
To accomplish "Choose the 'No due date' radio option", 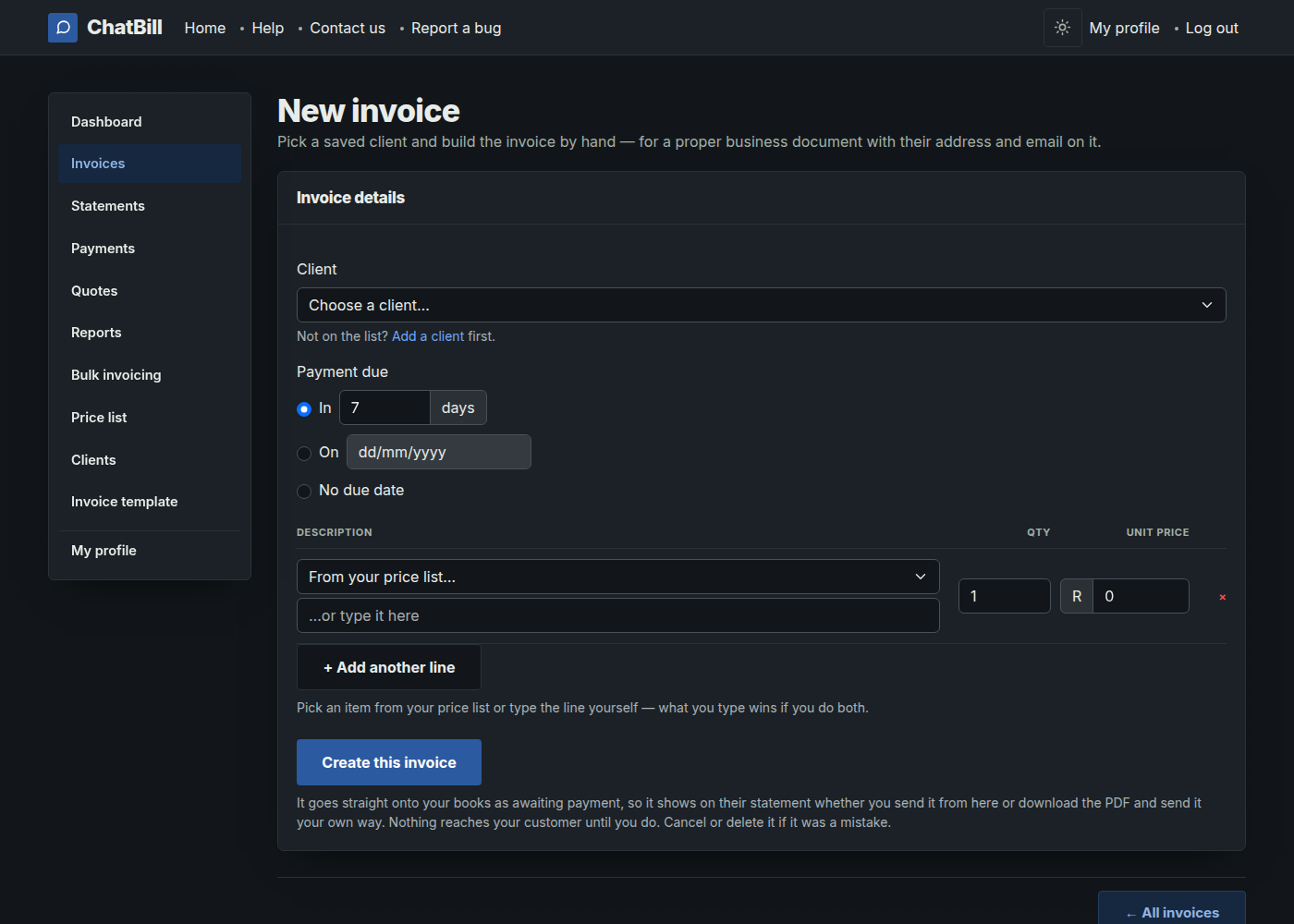I will 304,491.
